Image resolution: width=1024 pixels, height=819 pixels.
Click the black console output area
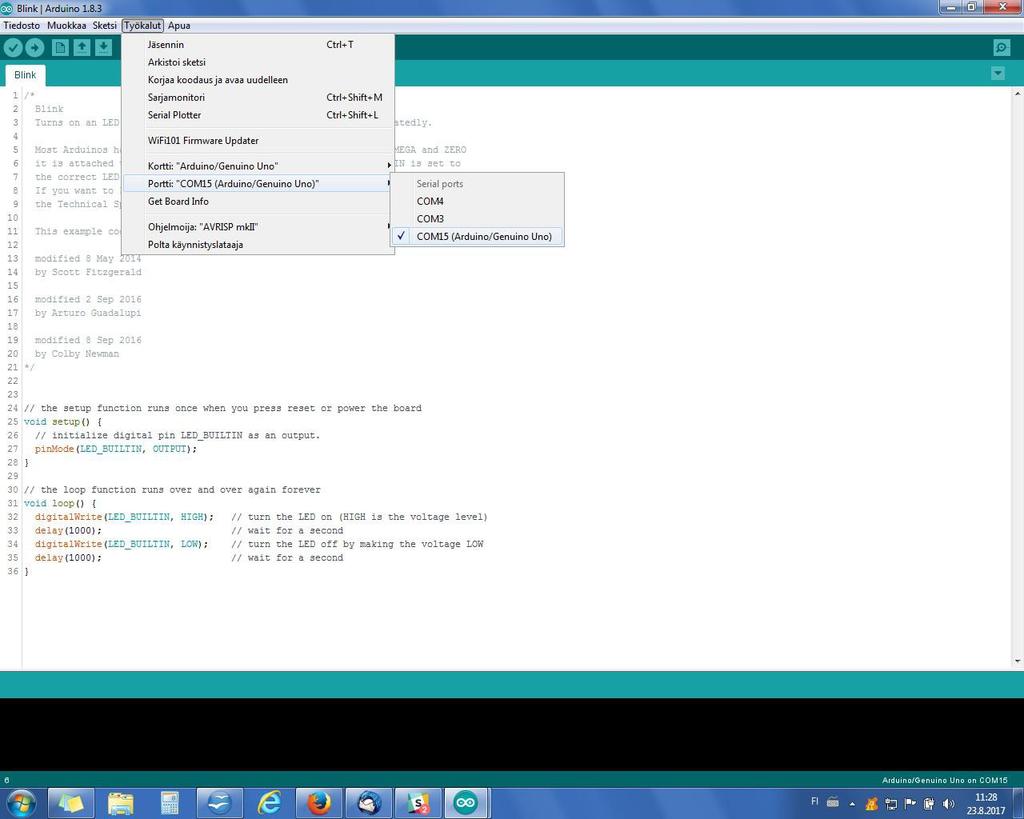pos(512,734)
